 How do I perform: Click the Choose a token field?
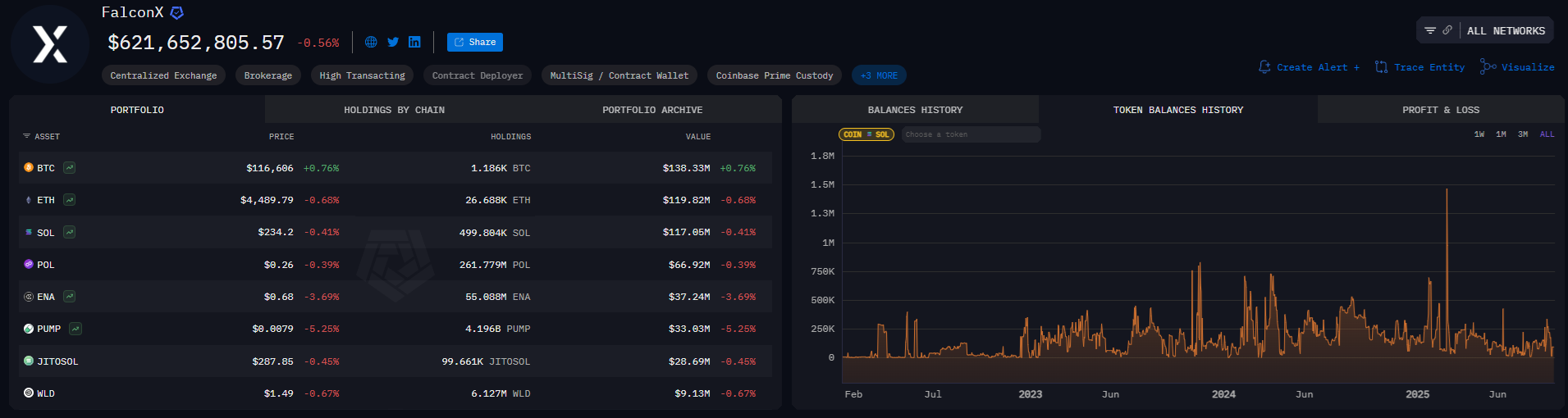(x=971, y=134)
